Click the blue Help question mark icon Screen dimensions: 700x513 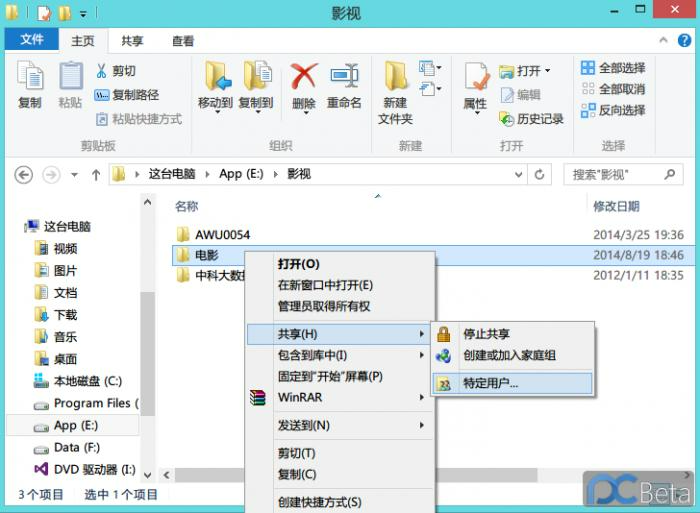click(x=684, y=40)
